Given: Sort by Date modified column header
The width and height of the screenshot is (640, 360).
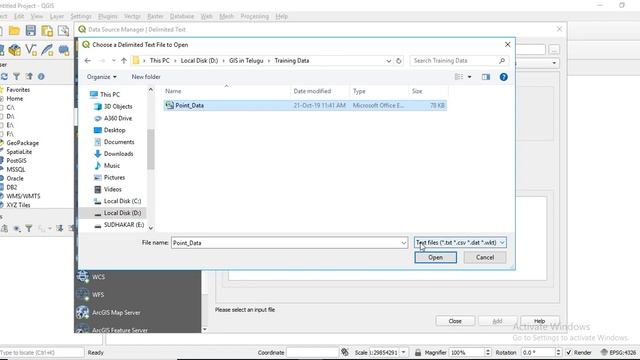Looking at the screenshot, I should 312,91.
